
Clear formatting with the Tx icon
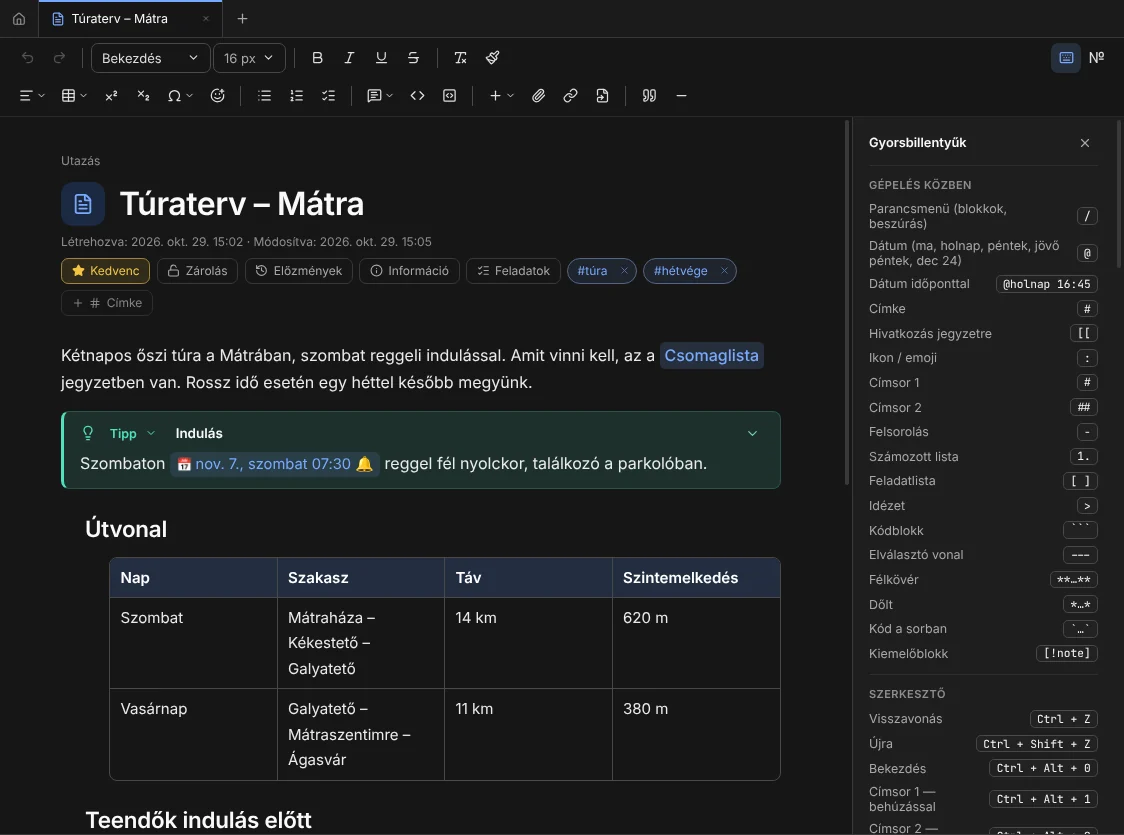[x=460, y=58]
